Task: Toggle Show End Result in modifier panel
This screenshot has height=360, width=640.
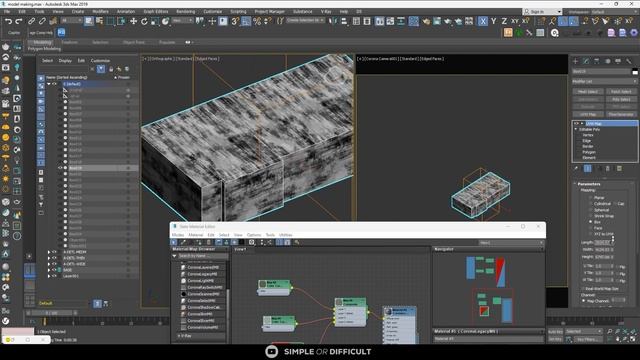Action: tap(587, 168)
